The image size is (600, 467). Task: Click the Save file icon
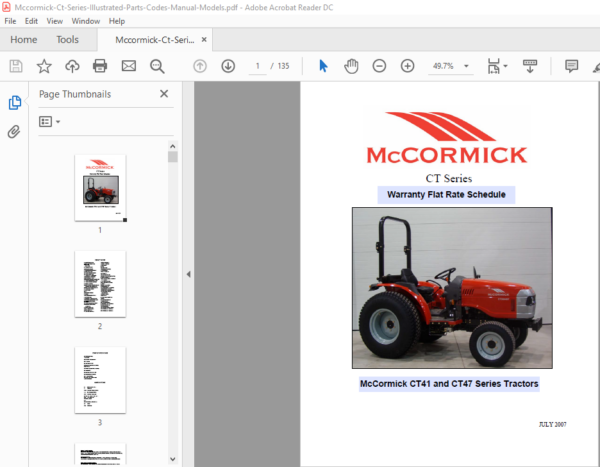[x=16, y=66]
